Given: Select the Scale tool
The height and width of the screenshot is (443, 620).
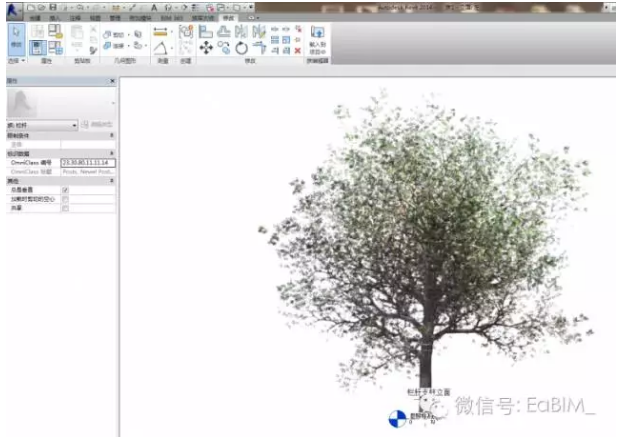Looking at the screenshot, I should tap(286, 40).
